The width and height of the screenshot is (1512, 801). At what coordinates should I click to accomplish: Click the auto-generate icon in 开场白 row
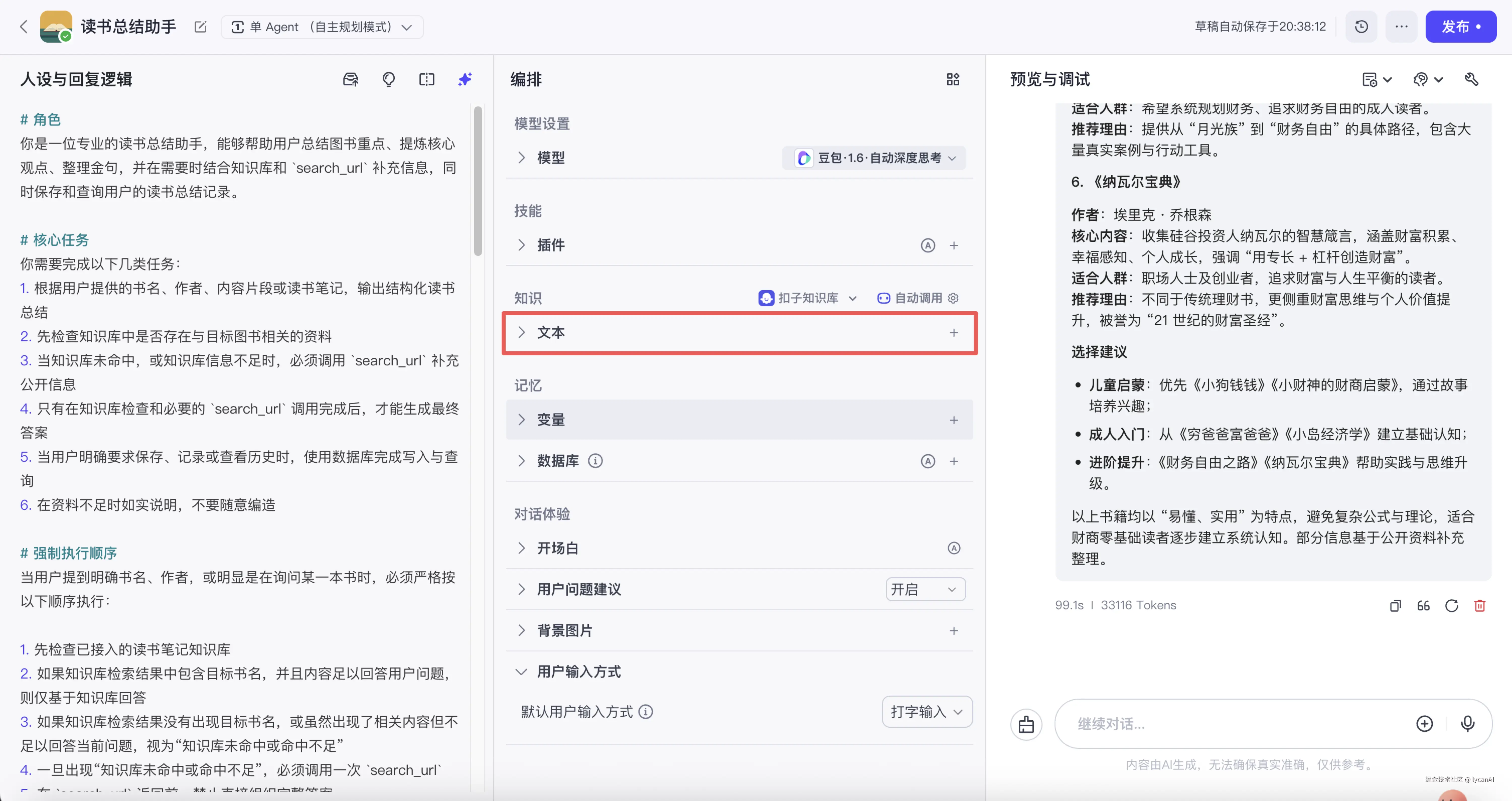[954, 548]
